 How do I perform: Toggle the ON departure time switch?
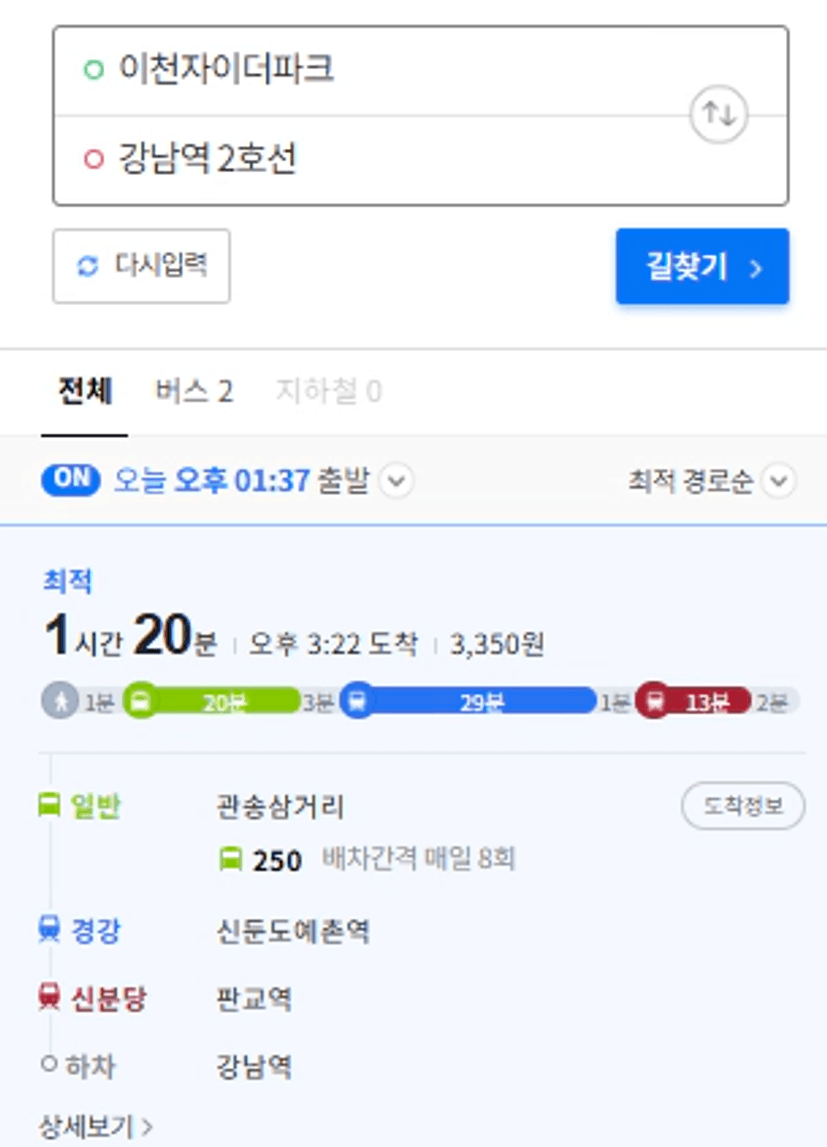click(x=71, y=480)
